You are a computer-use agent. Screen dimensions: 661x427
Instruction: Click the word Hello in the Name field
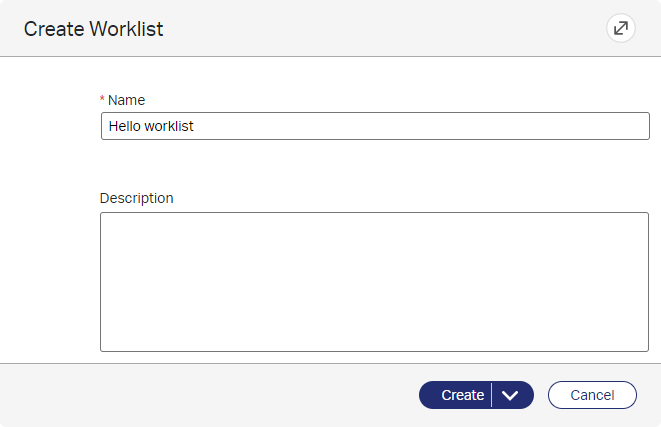124,126
